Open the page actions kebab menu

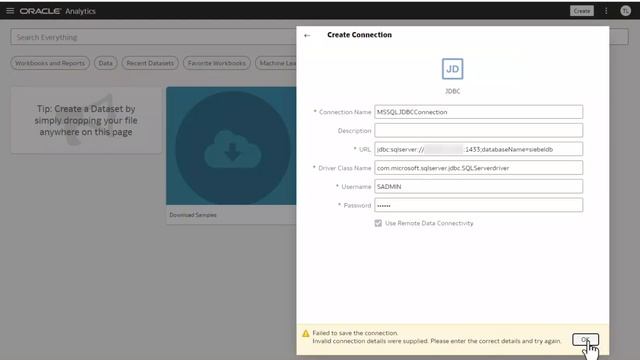click(606, 11)
